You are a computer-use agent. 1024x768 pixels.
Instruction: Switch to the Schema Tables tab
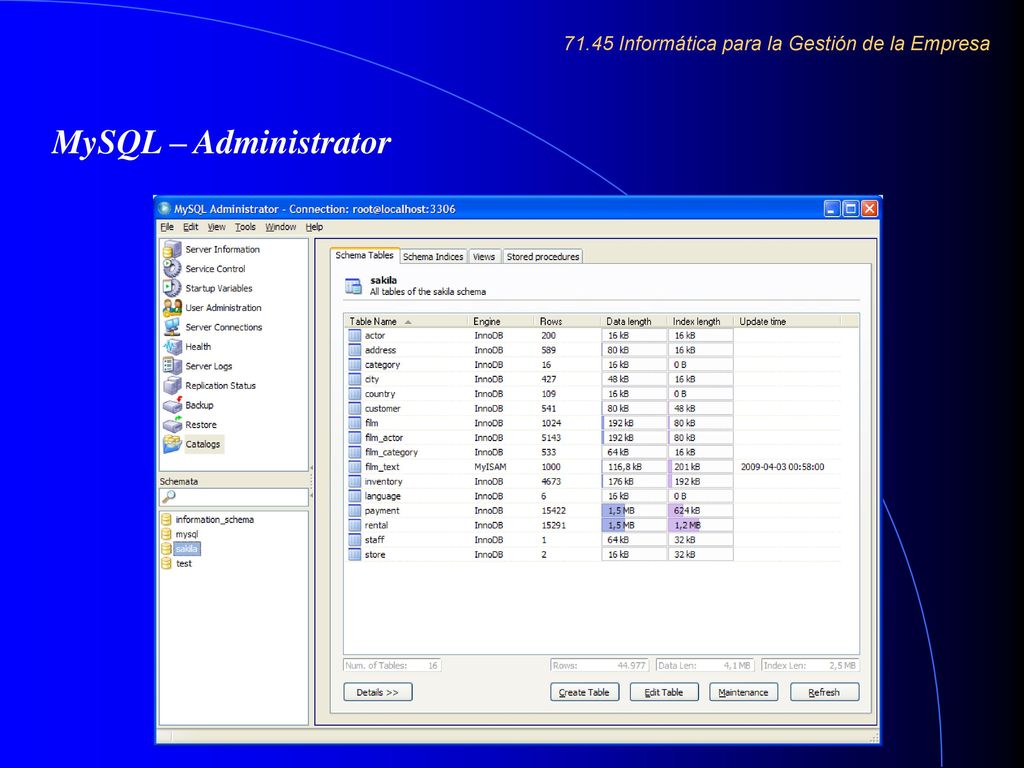click(364, 255)
